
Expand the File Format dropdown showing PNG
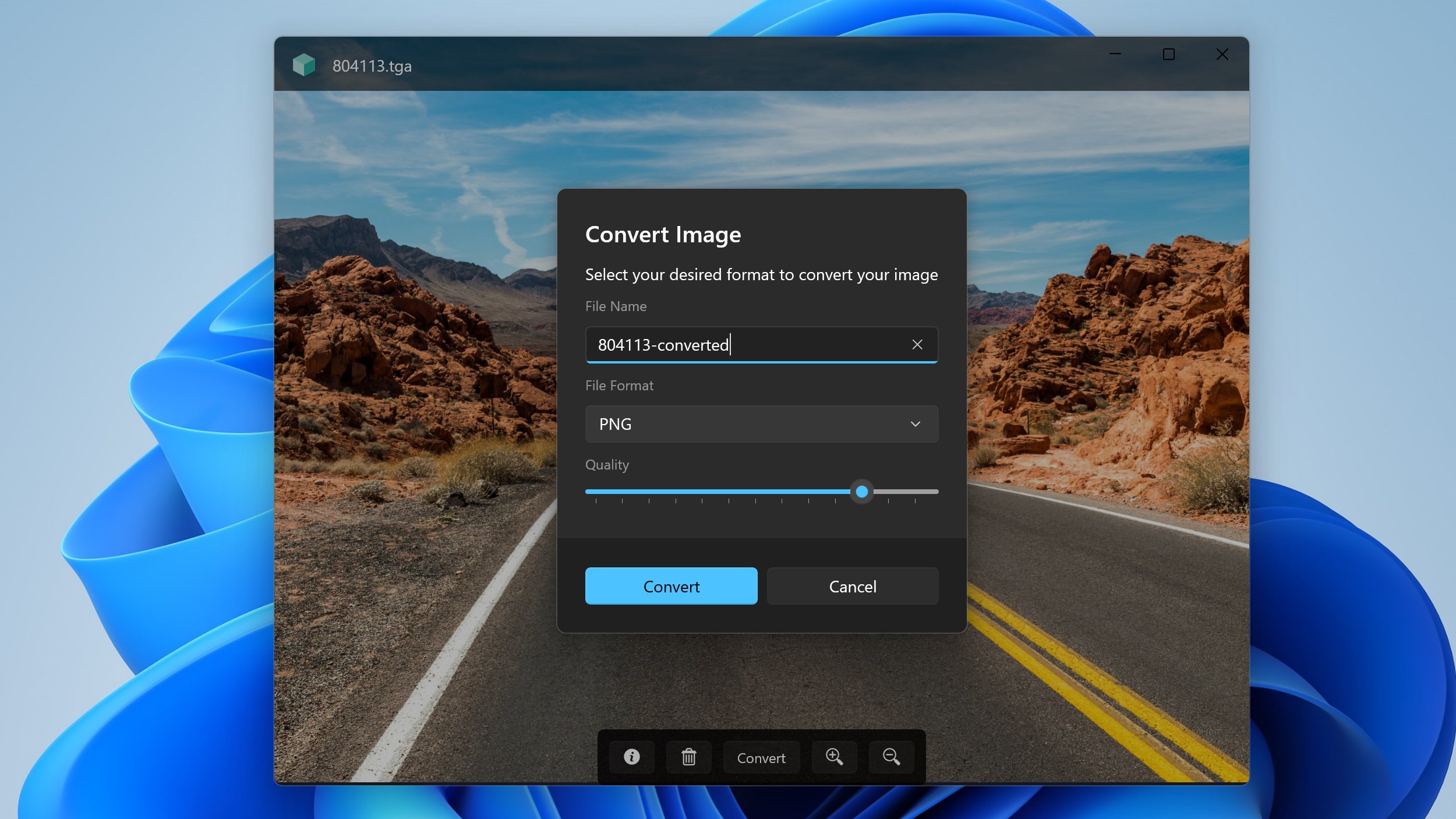coord(762,424)
